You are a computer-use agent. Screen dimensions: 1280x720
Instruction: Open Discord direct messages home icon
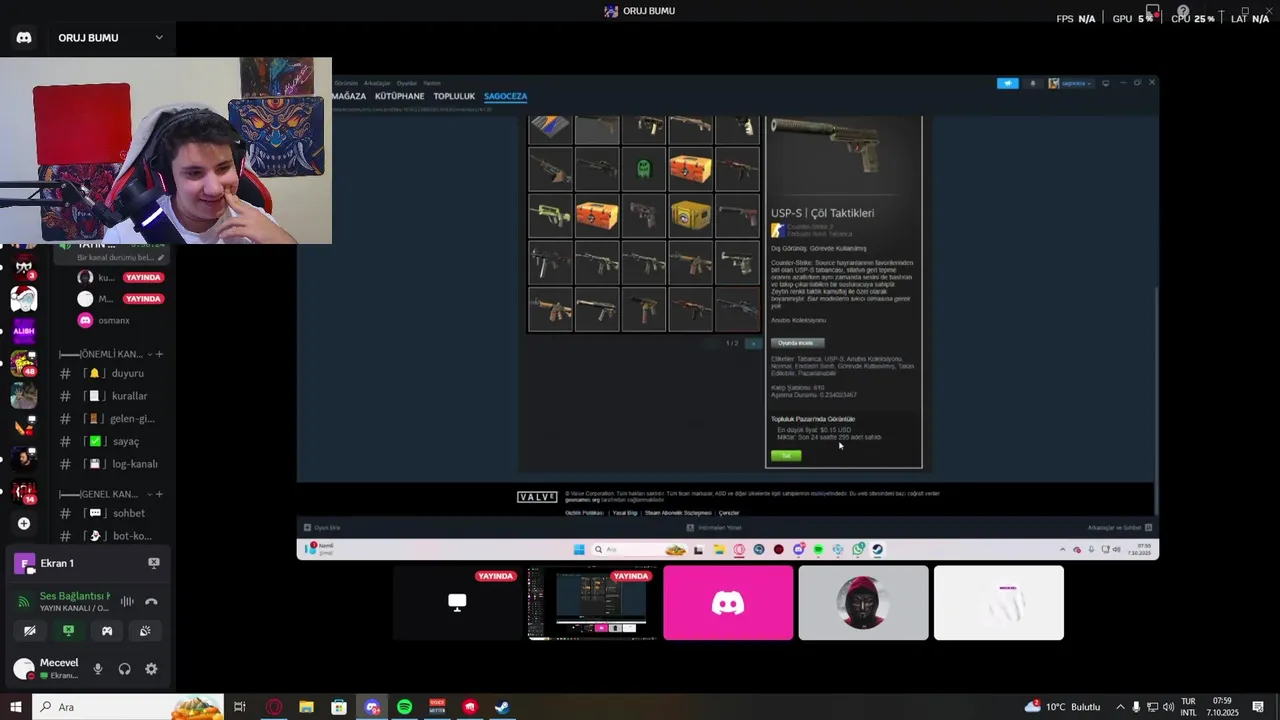(x=24, y=38)
